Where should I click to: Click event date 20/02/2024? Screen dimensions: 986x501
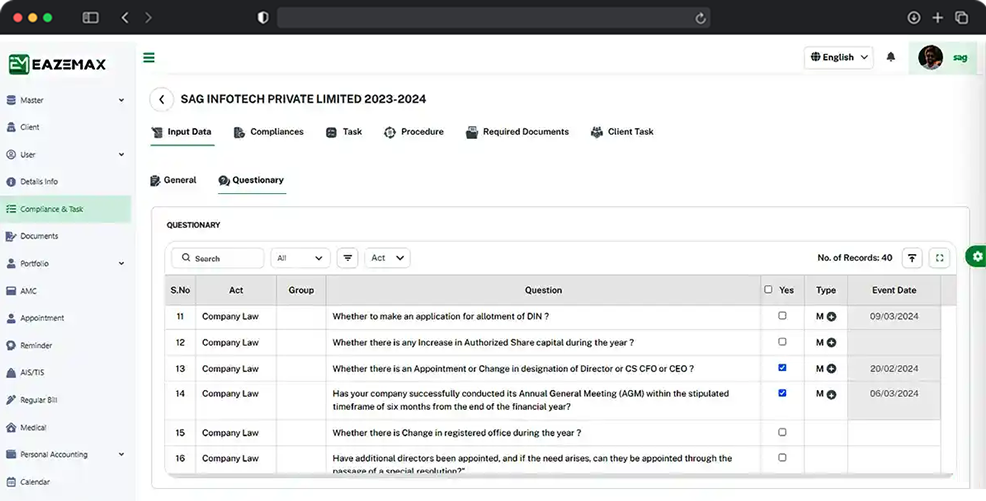click(x=894, y=368)
